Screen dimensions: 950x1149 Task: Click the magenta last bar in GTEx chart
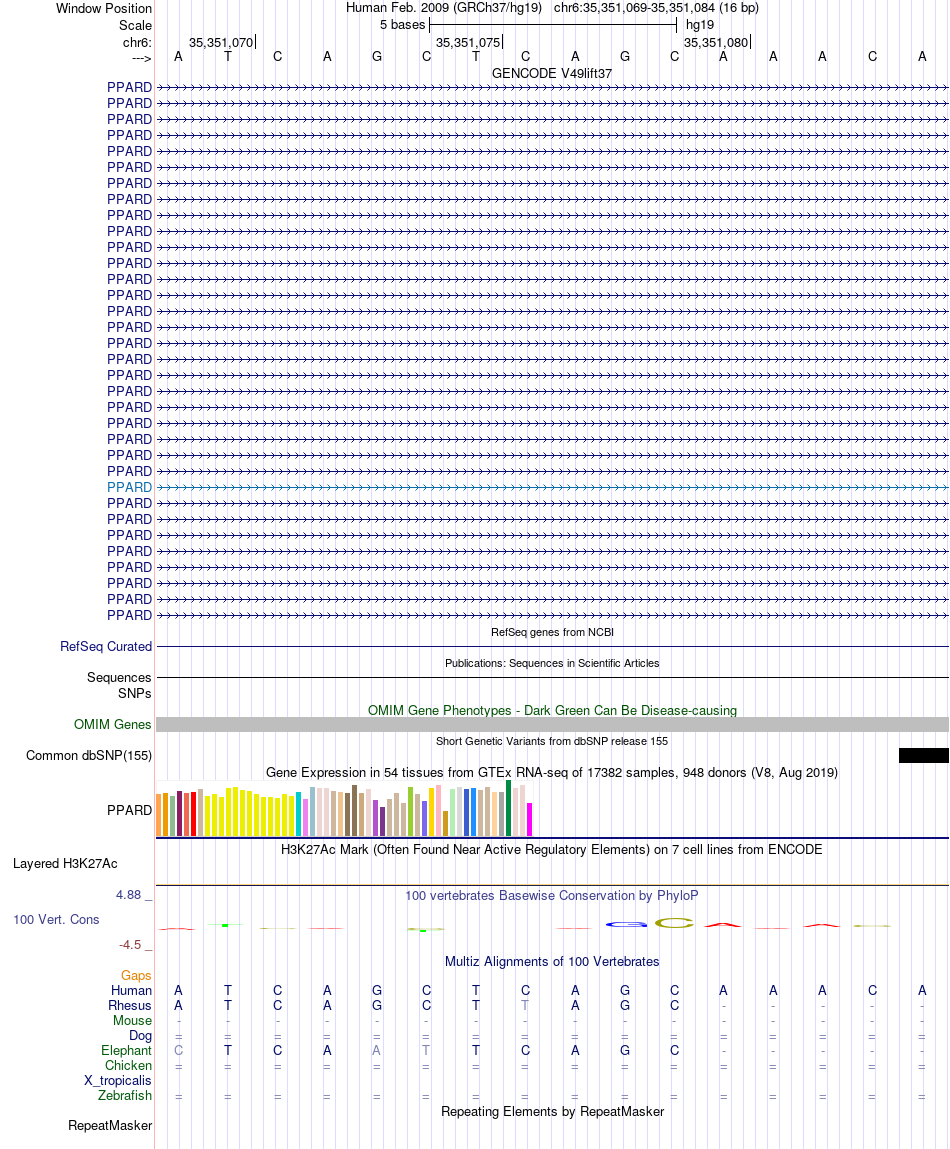tap(529, 819)
